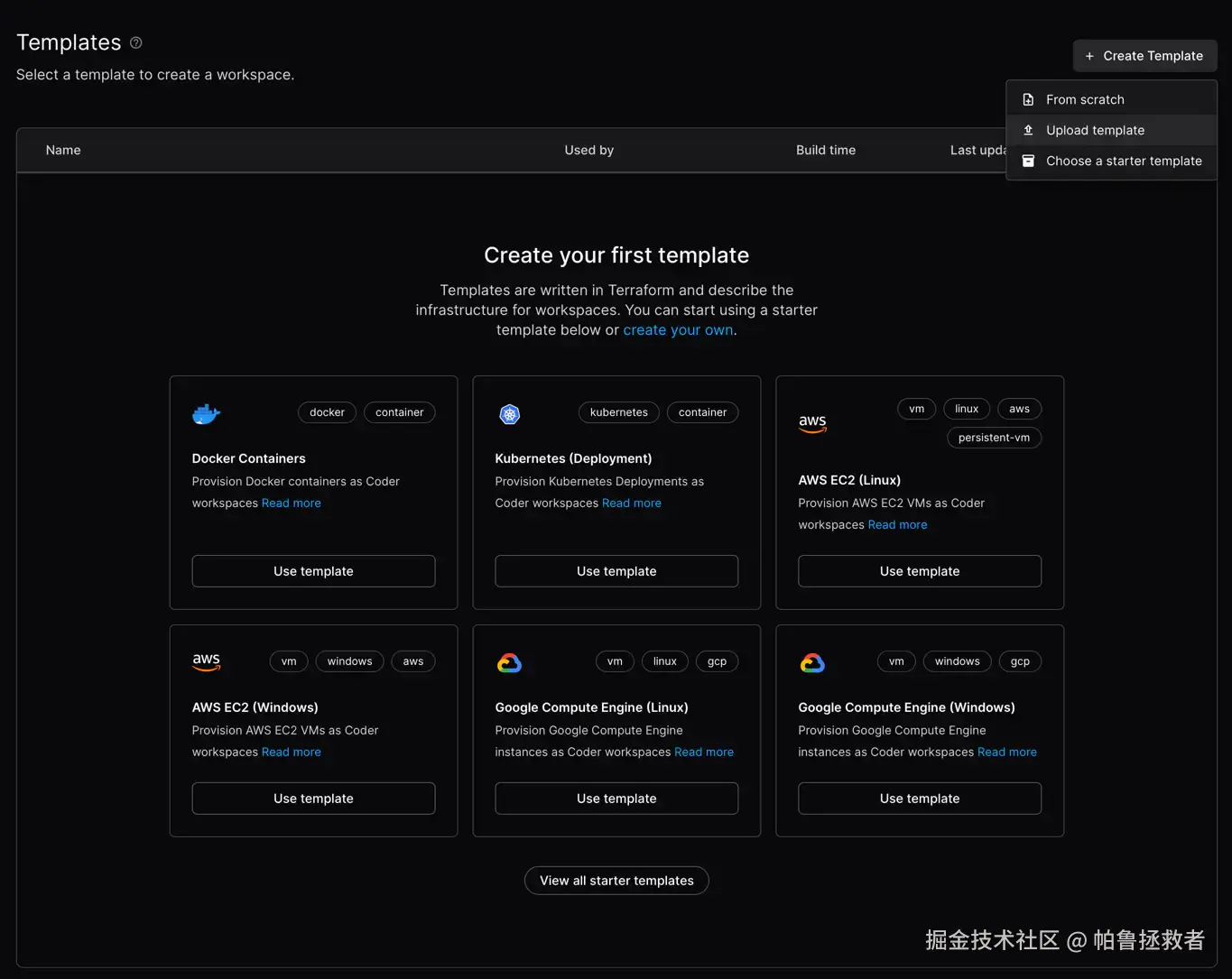The width and height of the screenshot is (1232, 979).
Task: Click windows tag on AWS EC2 (Windows) card
Action: (x=350, y=661)
